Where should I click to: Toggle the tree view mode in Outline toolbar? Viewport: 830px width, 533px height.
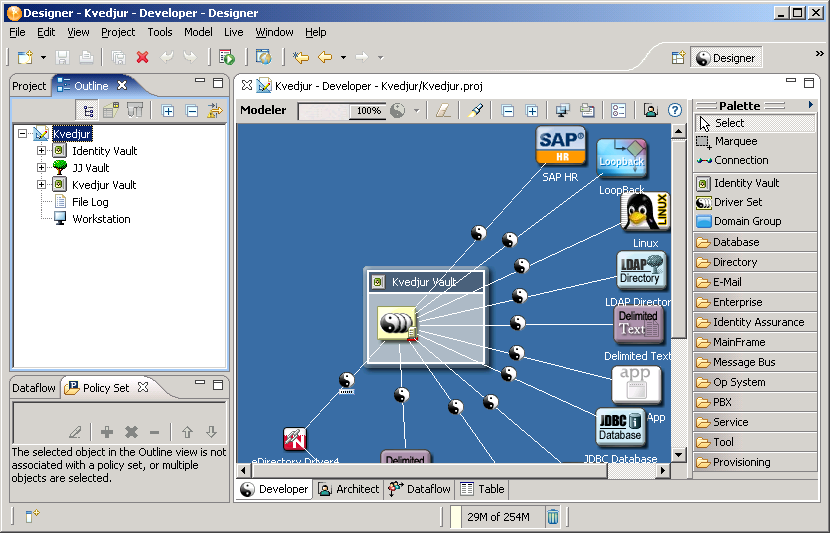88,111
